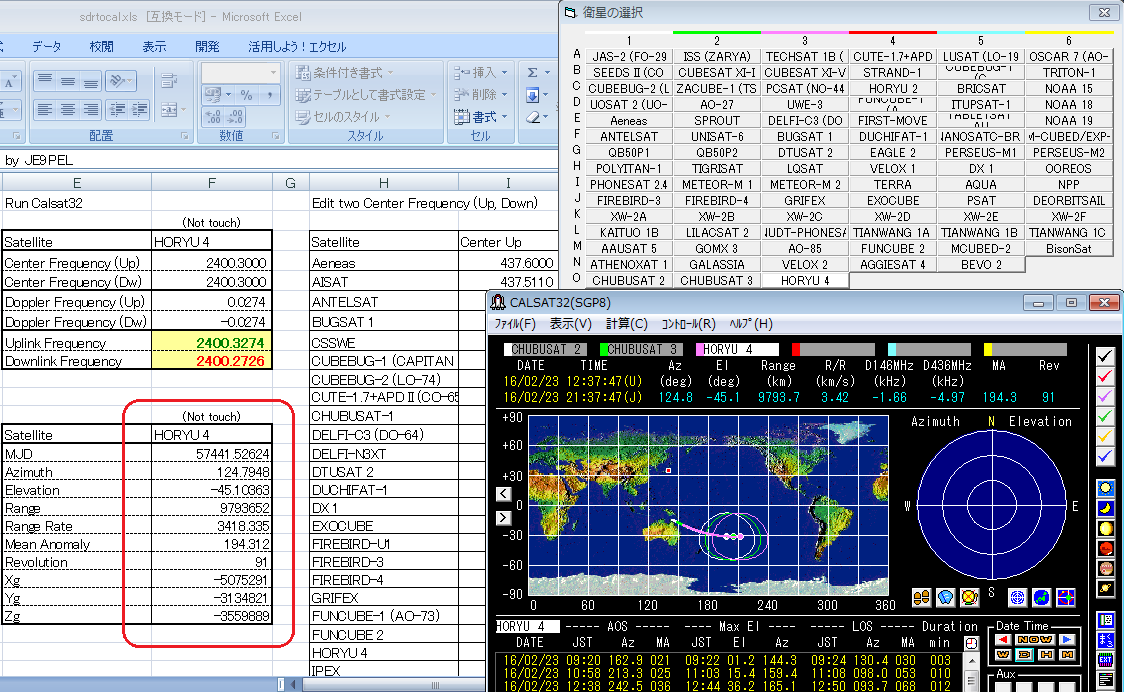Click the pink HORYU 4 color indicator

(699, 350)
